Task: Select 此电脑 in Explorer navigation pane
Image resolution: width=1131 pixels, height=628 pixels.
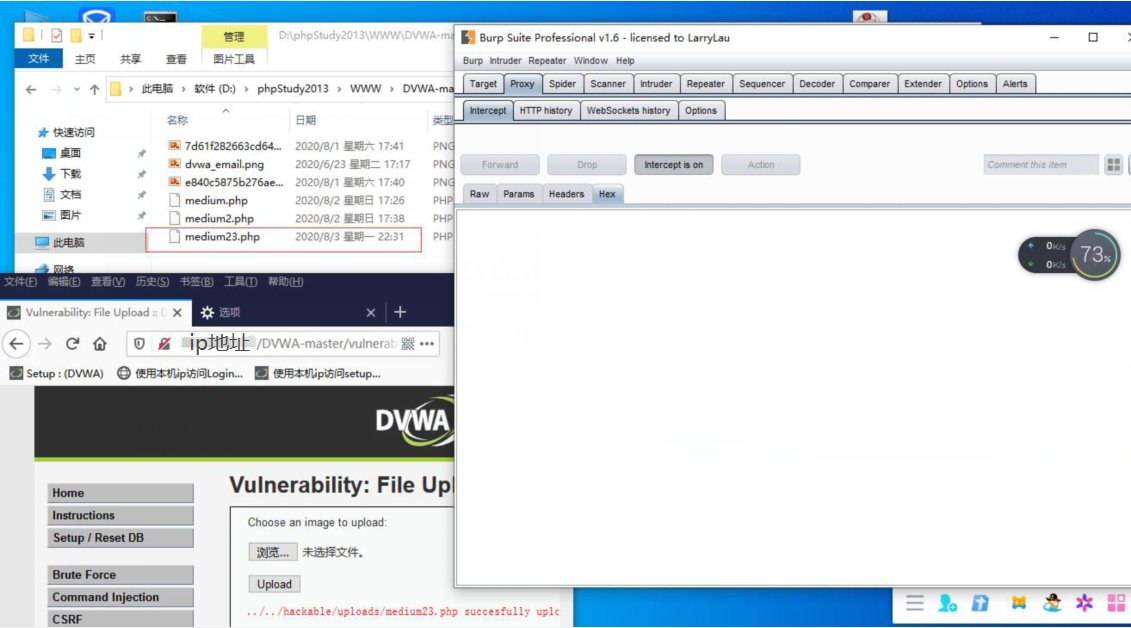Action: 69,242
